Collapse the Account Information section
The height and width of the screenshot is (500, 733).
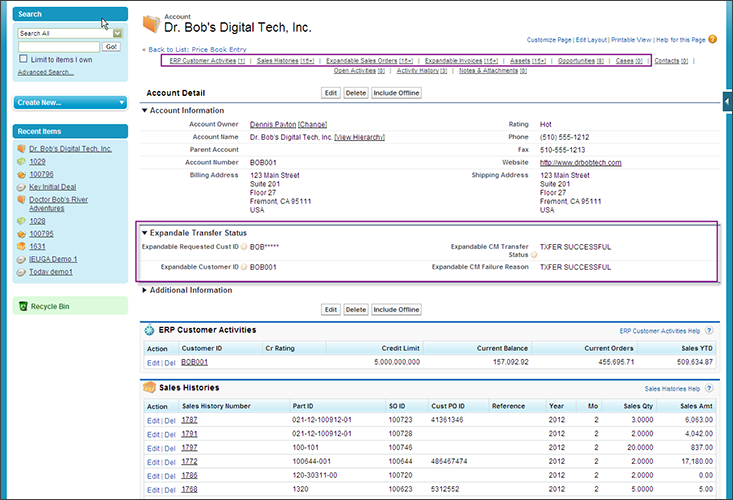144,110
